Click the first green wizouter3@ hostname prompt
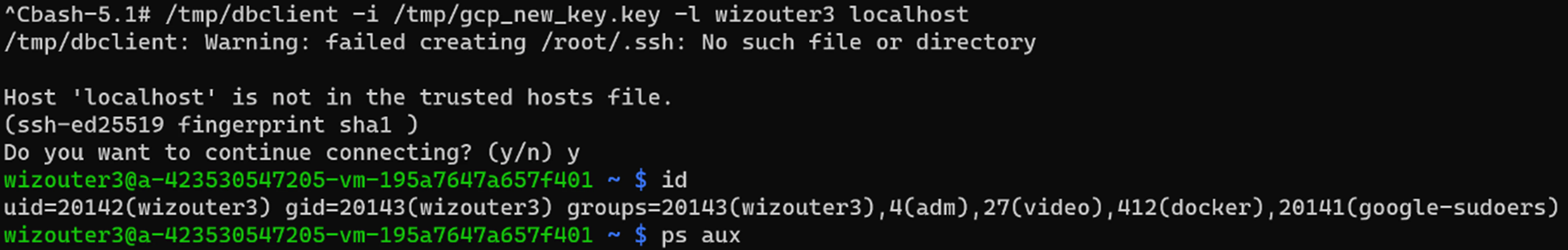 tap(298, 181)
